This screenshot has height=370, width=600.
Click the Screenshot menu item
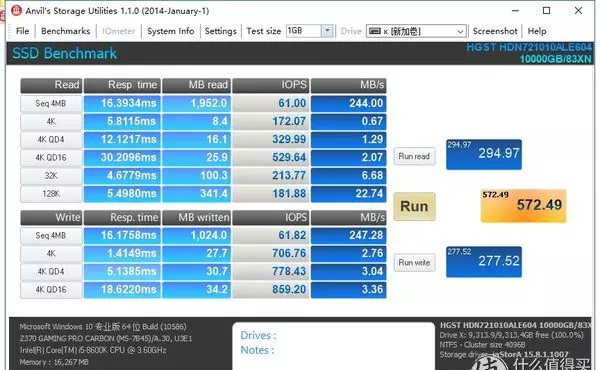point(495,31)
